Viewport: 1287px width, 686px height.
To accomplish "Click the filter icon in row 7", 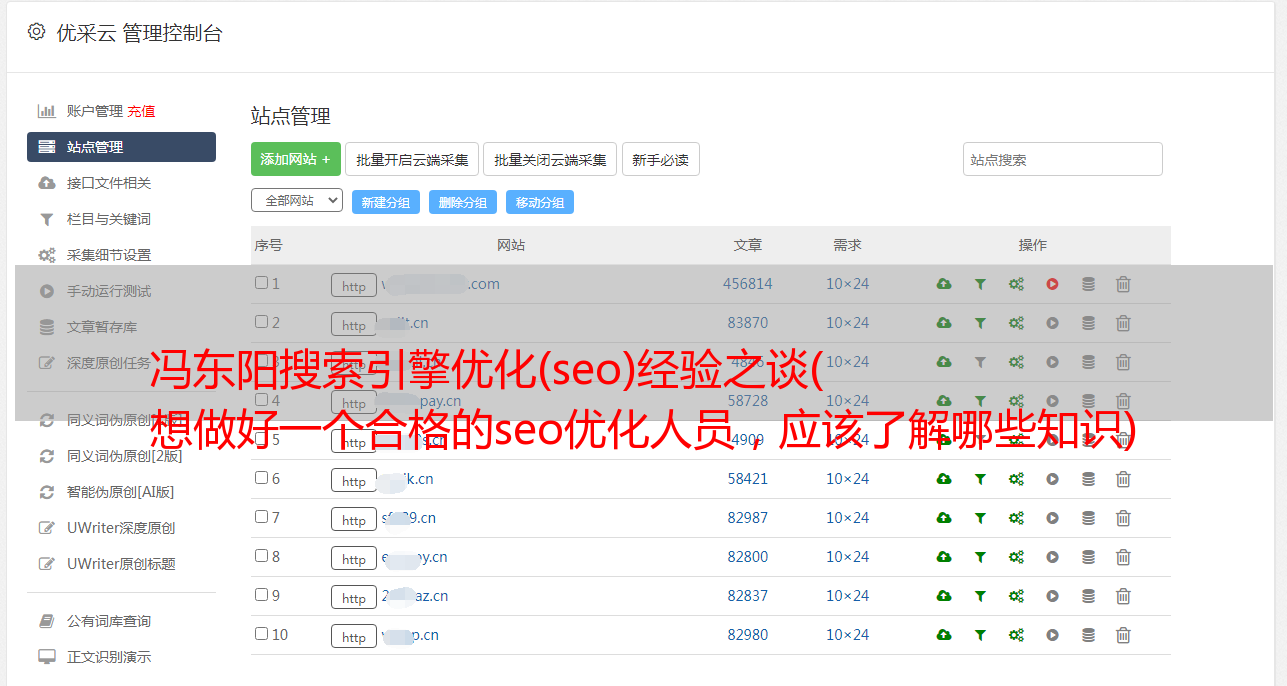I will tap(980, 518).
